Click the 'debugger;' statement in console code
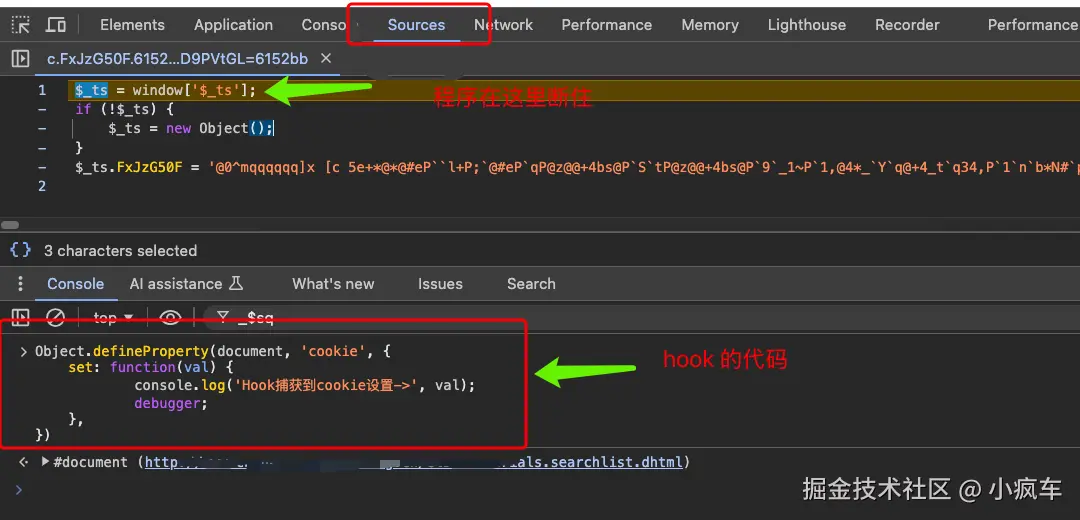This screenshot has width=1080, height=520. pyautogui.click(x=171, y=404)
